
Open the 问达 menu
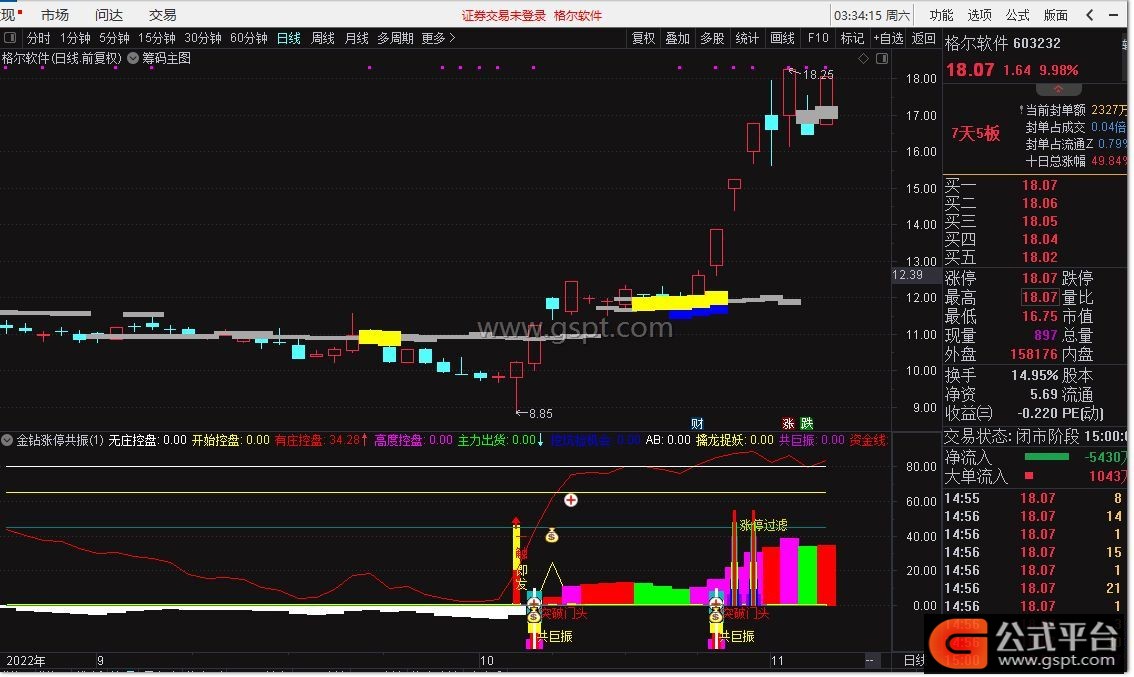(108, 14)
